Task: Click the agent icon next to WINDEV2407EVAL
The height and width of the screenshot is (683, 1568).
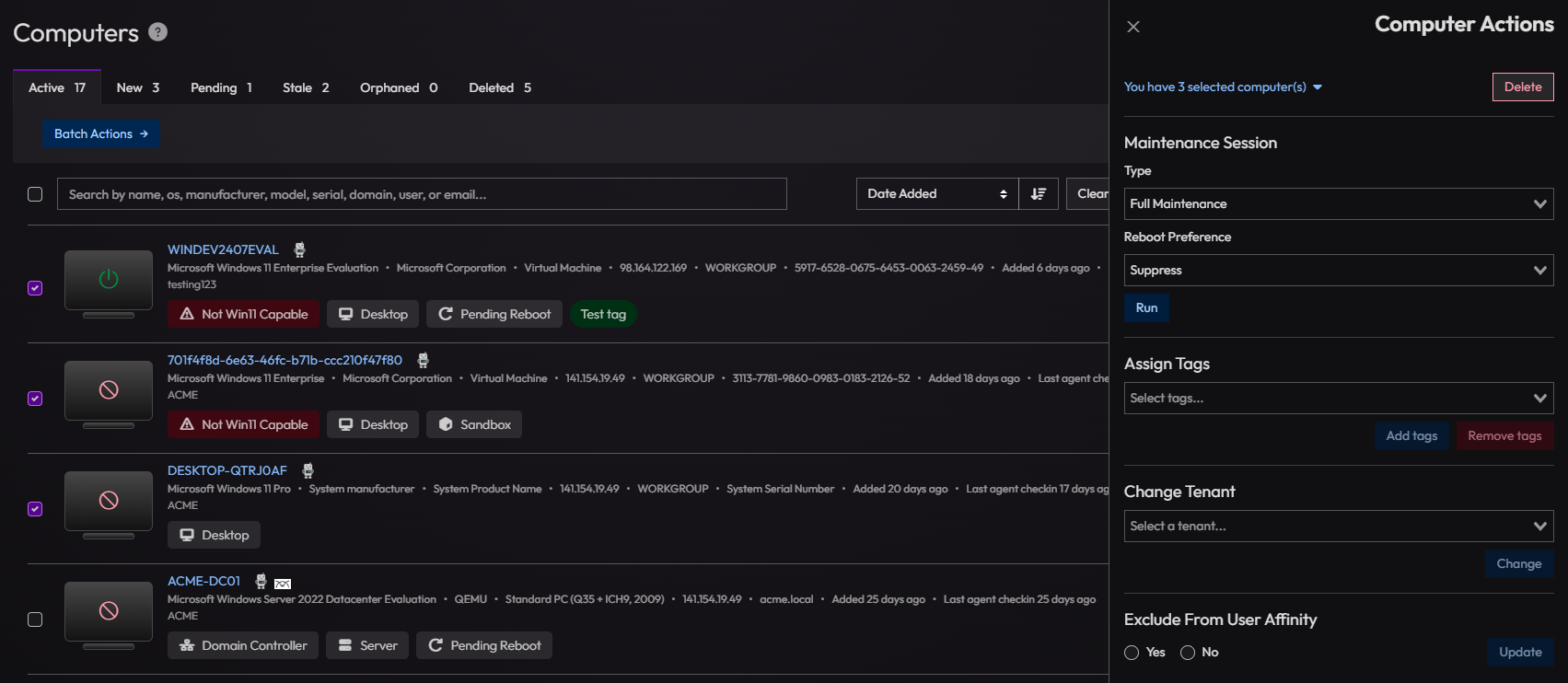Action: click(299, 249)
